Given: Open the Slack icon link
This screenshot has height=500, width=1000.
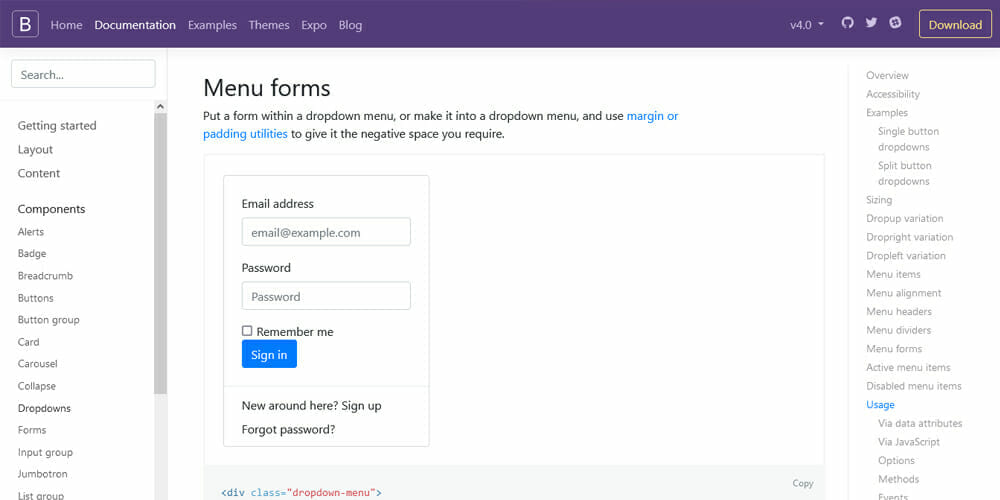Looking at the screenshot, I should click(x=895, y=24).
